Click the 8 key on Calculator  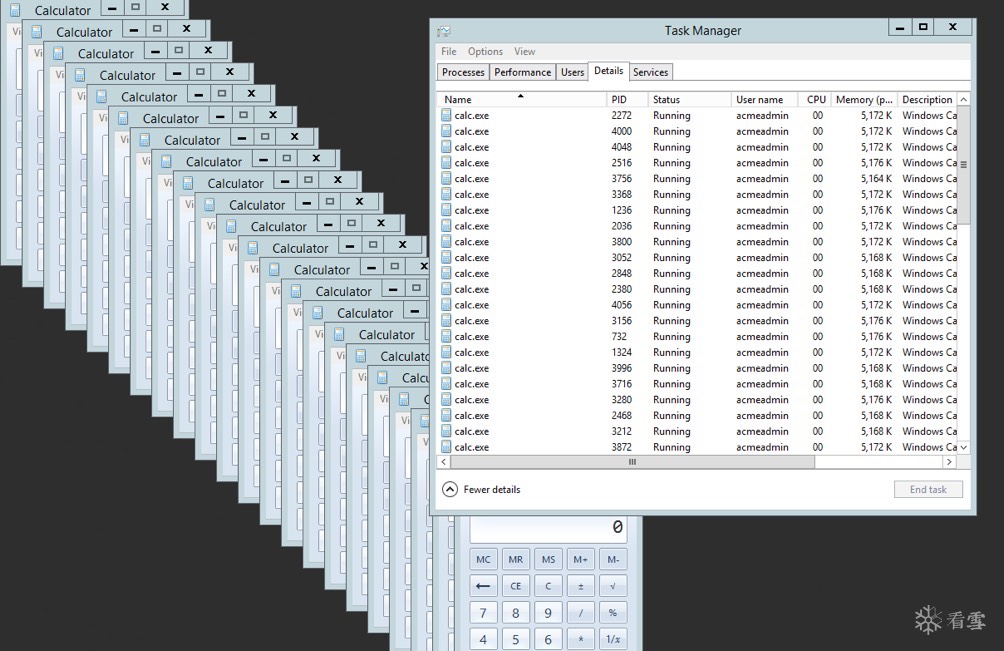tap(515, 613)
